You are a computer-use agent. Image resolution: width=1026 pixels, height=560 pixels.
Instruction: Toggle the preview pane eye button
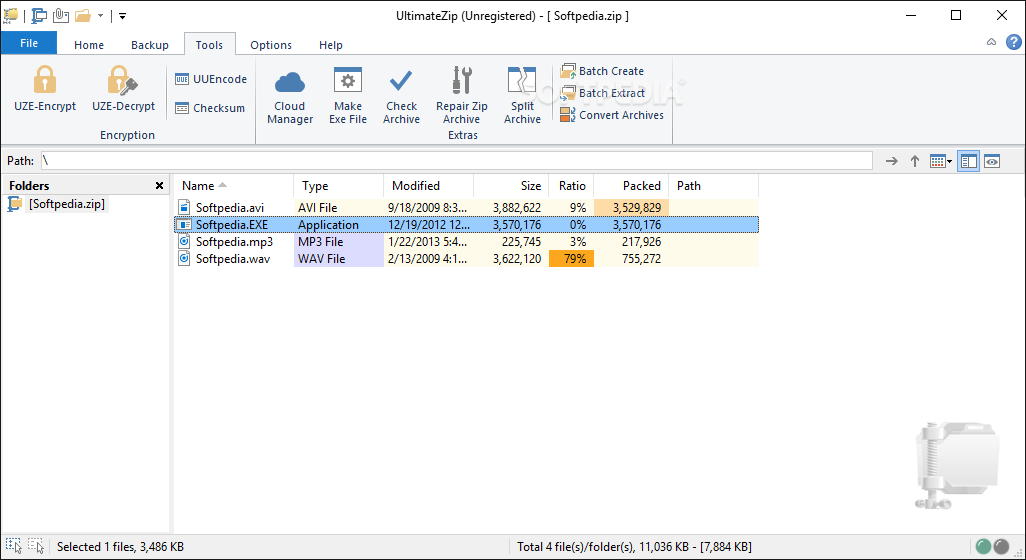[992, 161]
